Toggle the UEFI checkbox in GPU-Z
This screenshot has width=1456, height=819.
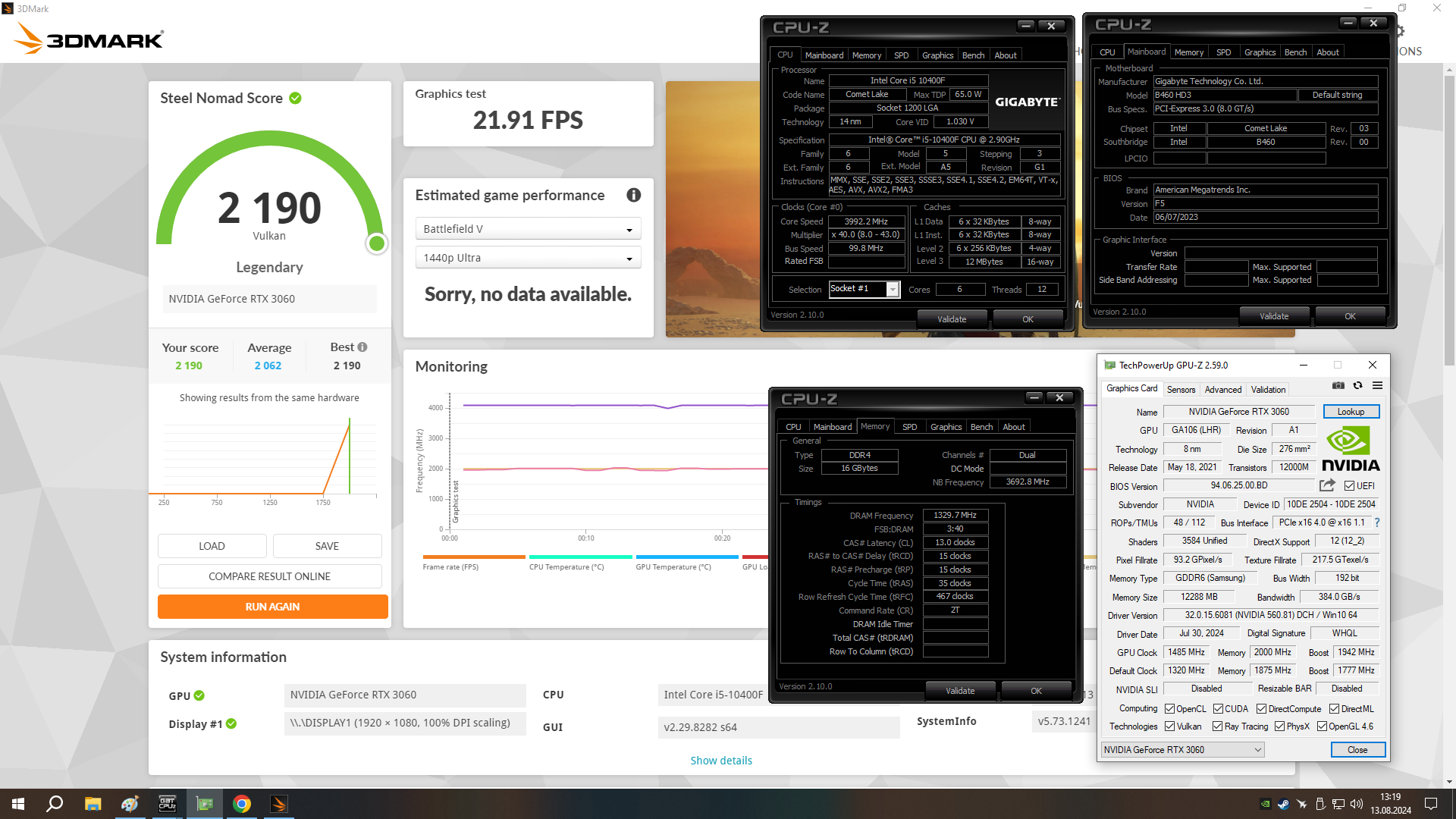coord(1349,486)
